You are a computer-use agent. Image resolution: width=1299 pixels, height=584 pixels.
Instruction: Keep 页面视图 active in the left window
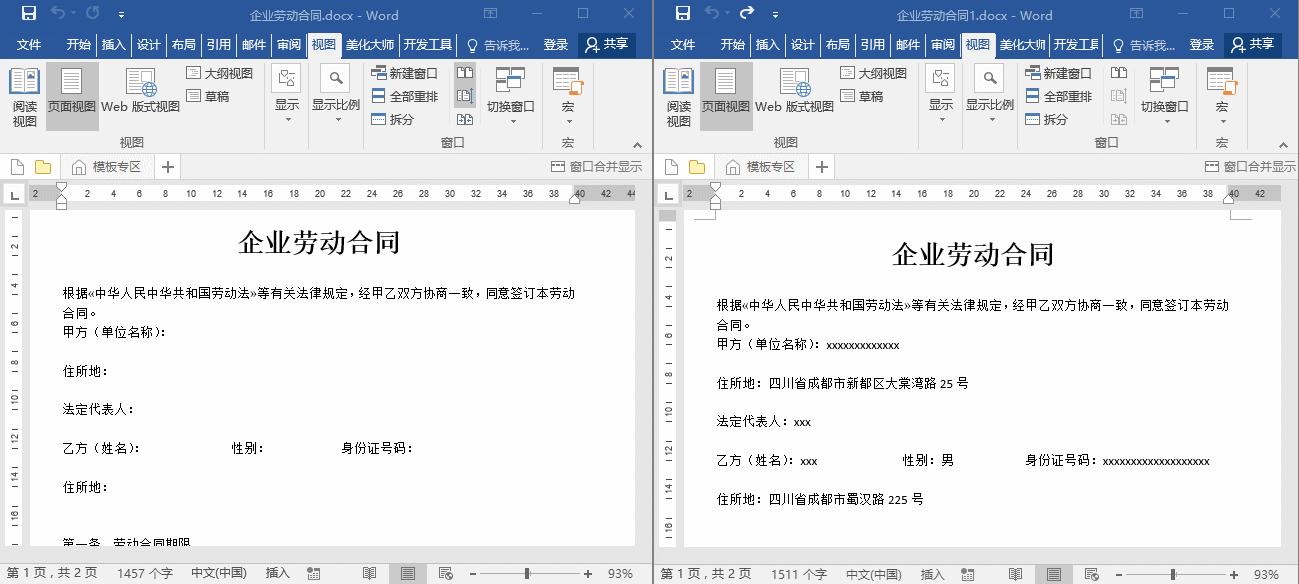pos(71,98)
